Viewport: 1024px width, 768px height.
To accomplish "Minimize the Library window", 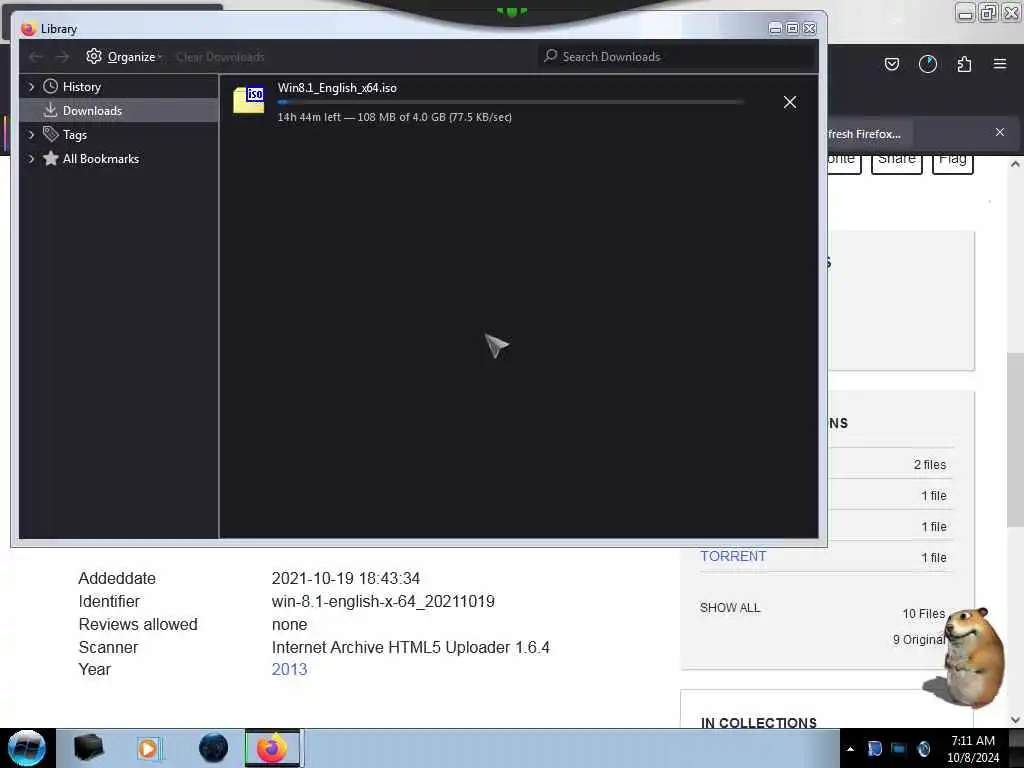I will pos(775,28).
